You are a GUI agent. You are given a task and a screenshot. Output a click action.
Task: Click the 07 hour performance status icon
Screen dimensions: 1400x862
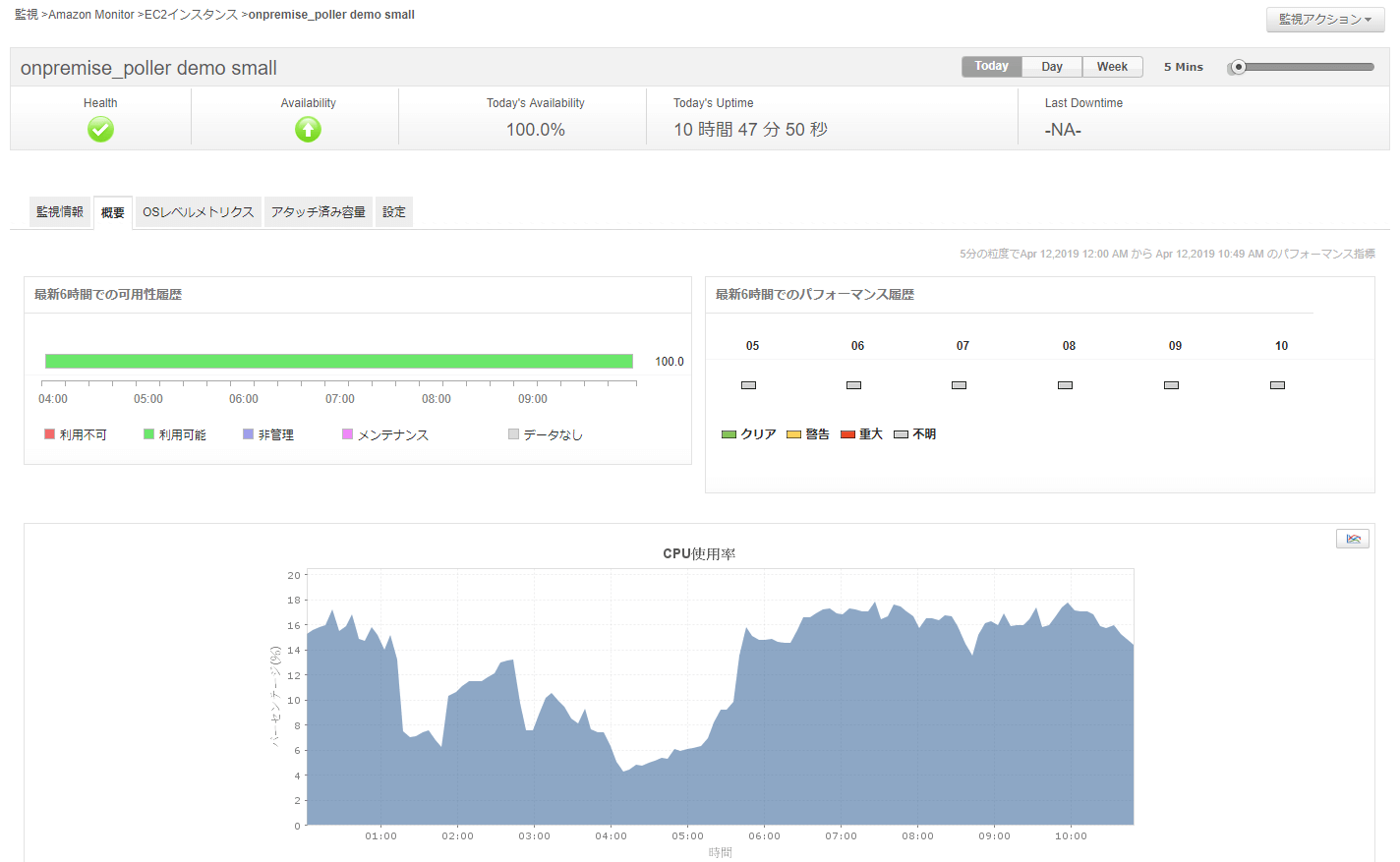click(959, 385)
